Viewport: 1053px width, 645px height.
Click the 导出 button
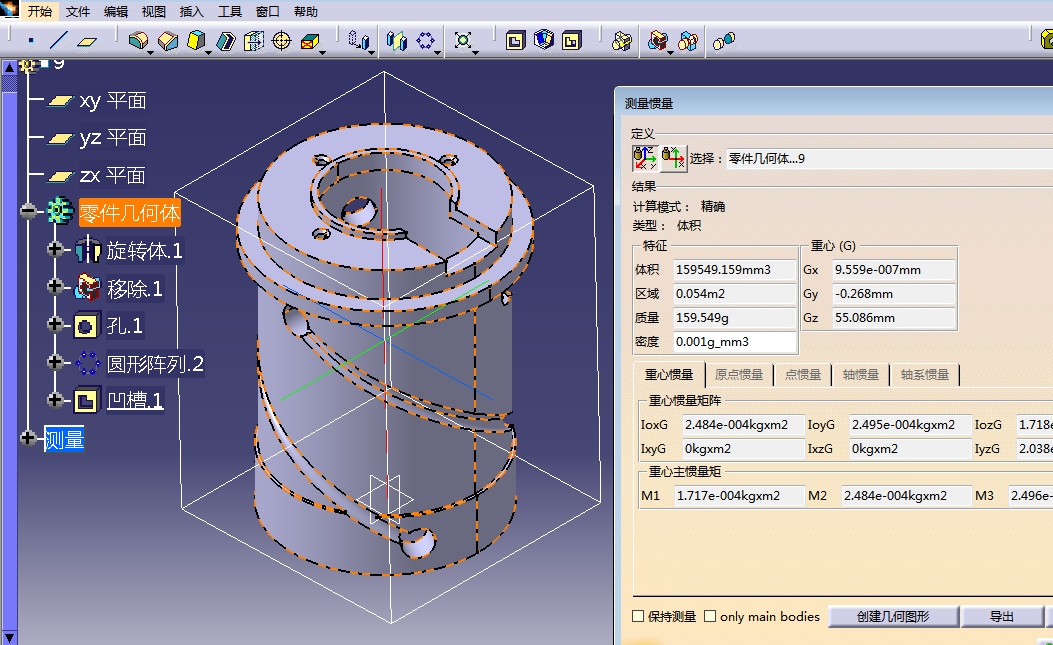point(1001,616)
